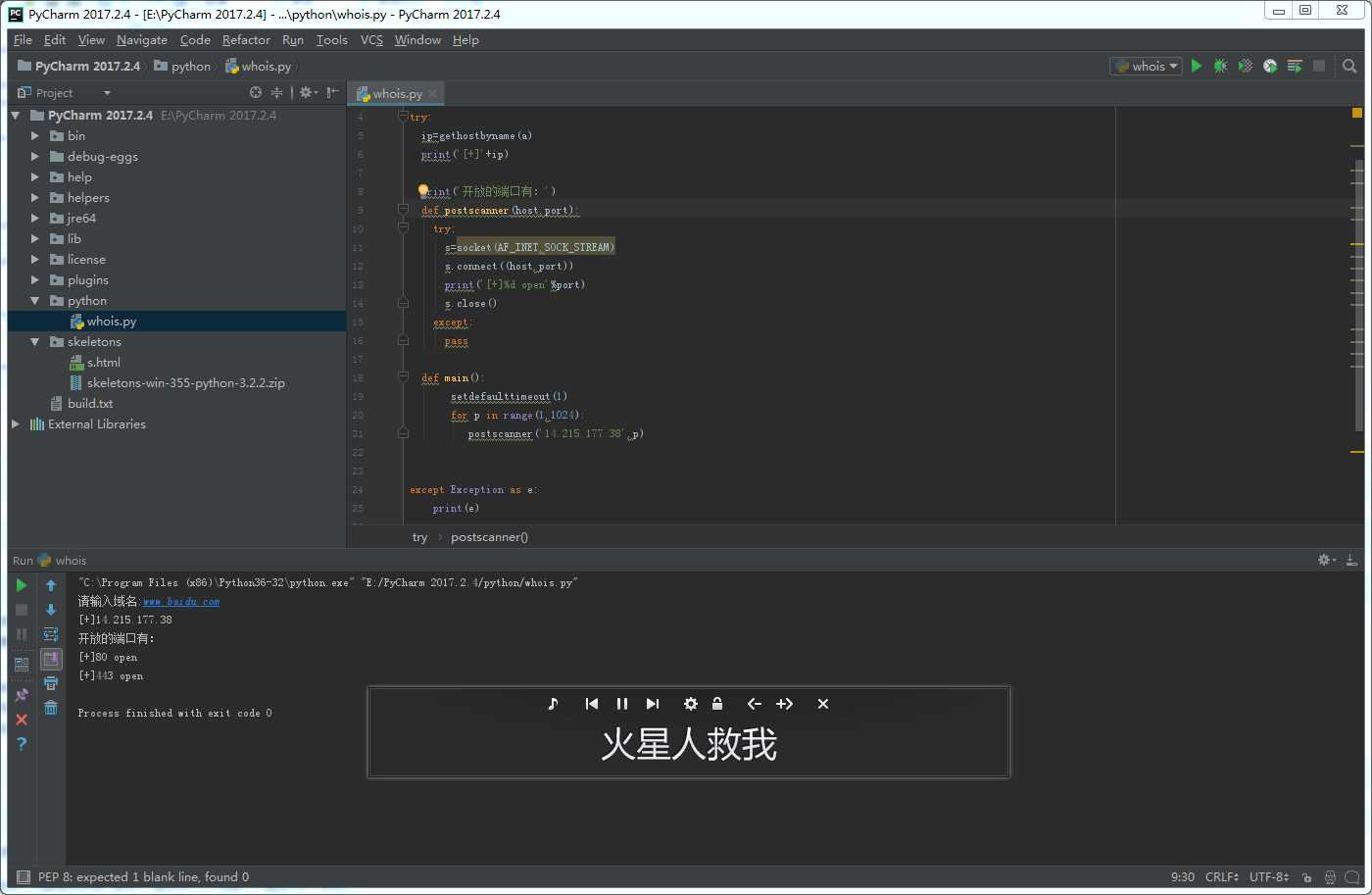Click the code inspection indicator at editor's top right
The image size is (1372, 895).
click(1357, 113)
